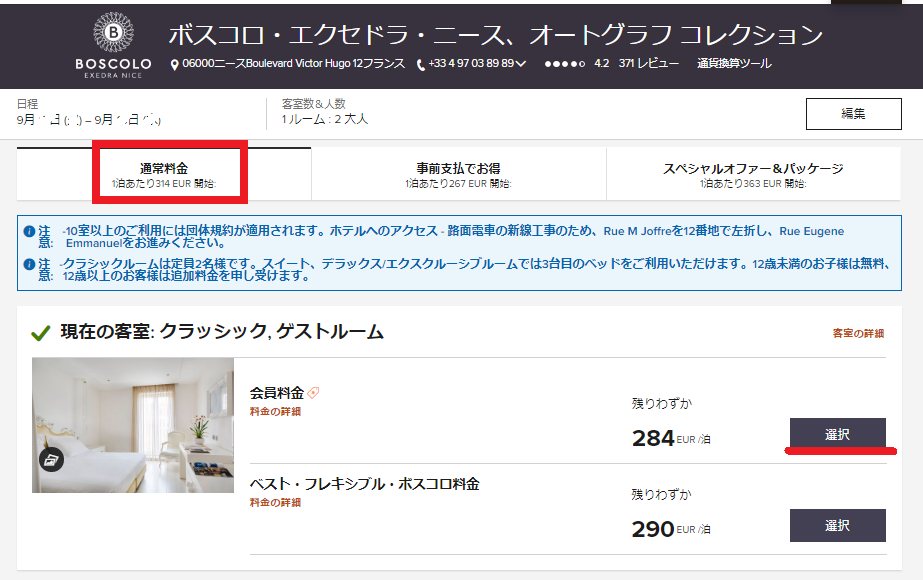Open the 通貨換算ツール currency converter
The height and width of the screenshot is (580, 923).
(734, 64)
